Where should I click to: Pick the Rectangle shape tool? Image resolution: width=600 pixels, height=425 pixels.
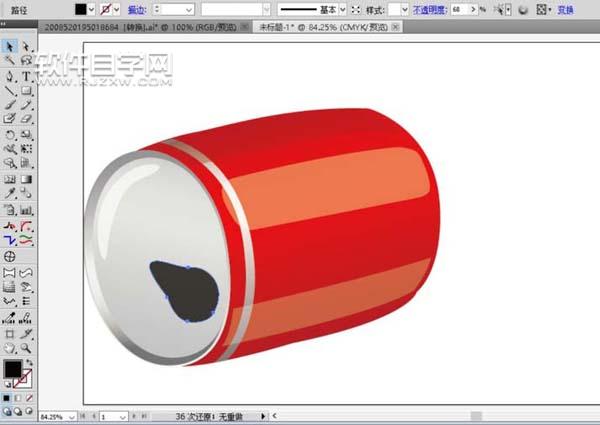26,90
